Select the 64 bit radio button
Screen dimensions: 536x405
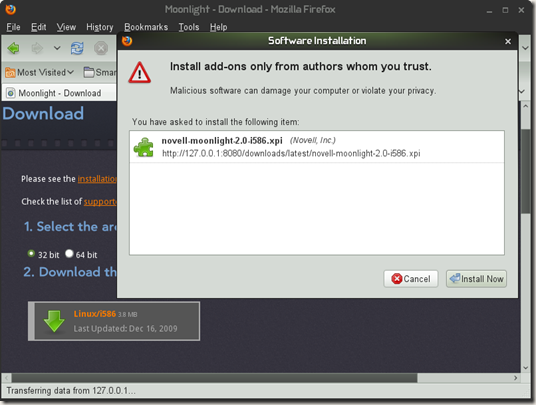click(69, 254)
